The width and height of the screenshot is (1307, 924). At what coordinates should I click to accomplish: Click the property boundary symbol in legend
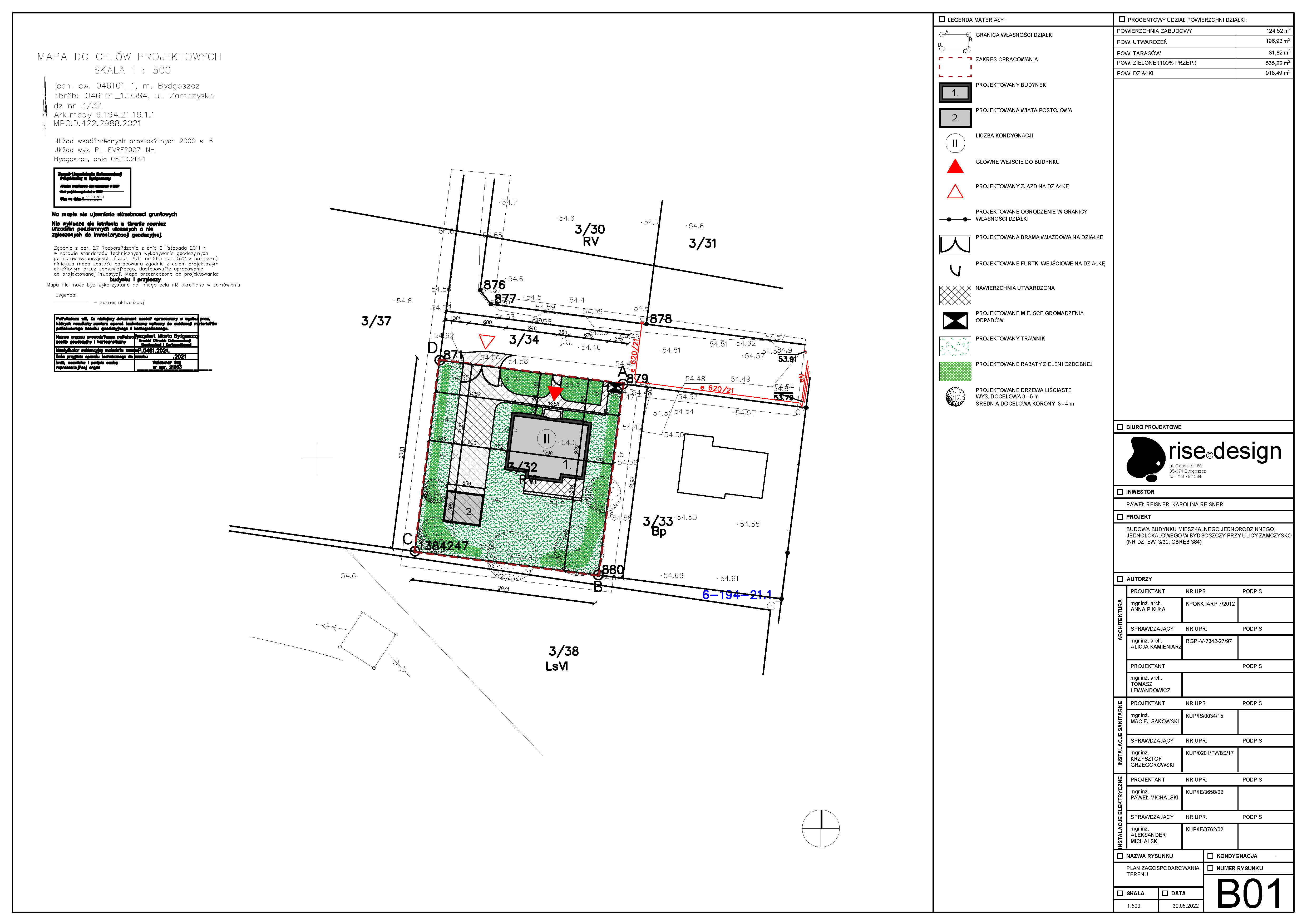(x=955, y=42)
